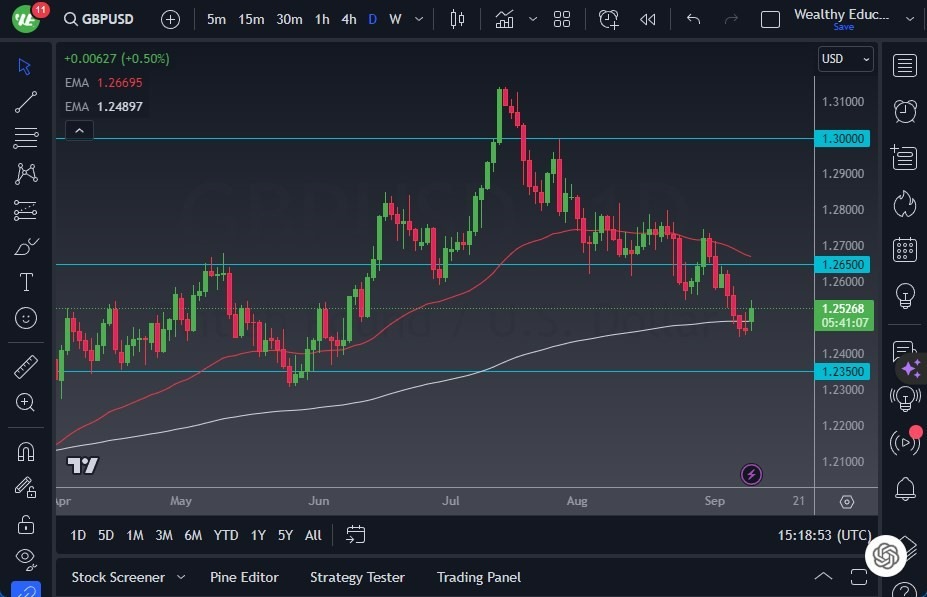The image size is (927, 597).
Task: Activate the bar replay icon
Action: pyautogui.click(x=646, y=18)
